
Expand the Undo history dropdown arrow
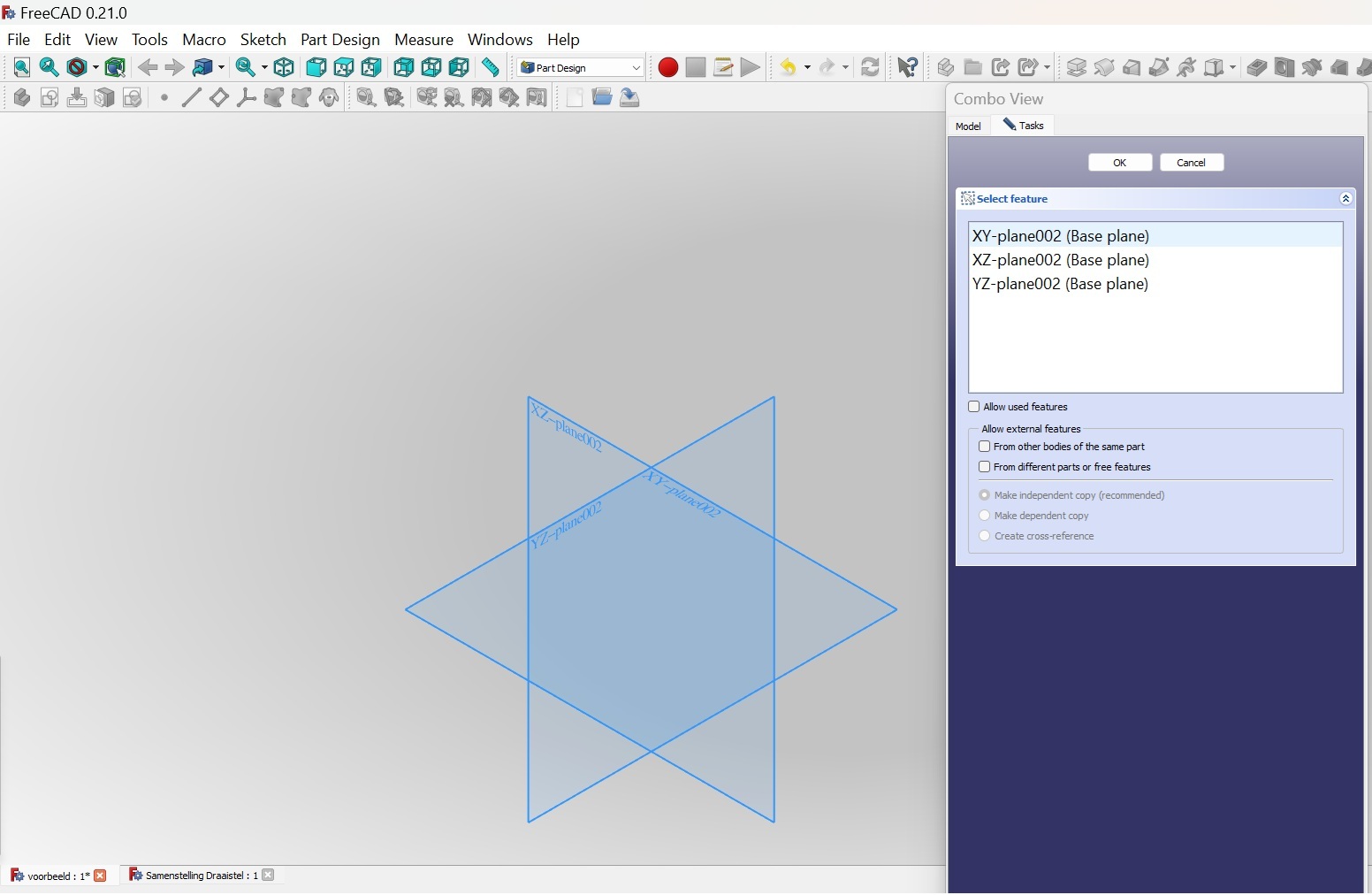807,67
